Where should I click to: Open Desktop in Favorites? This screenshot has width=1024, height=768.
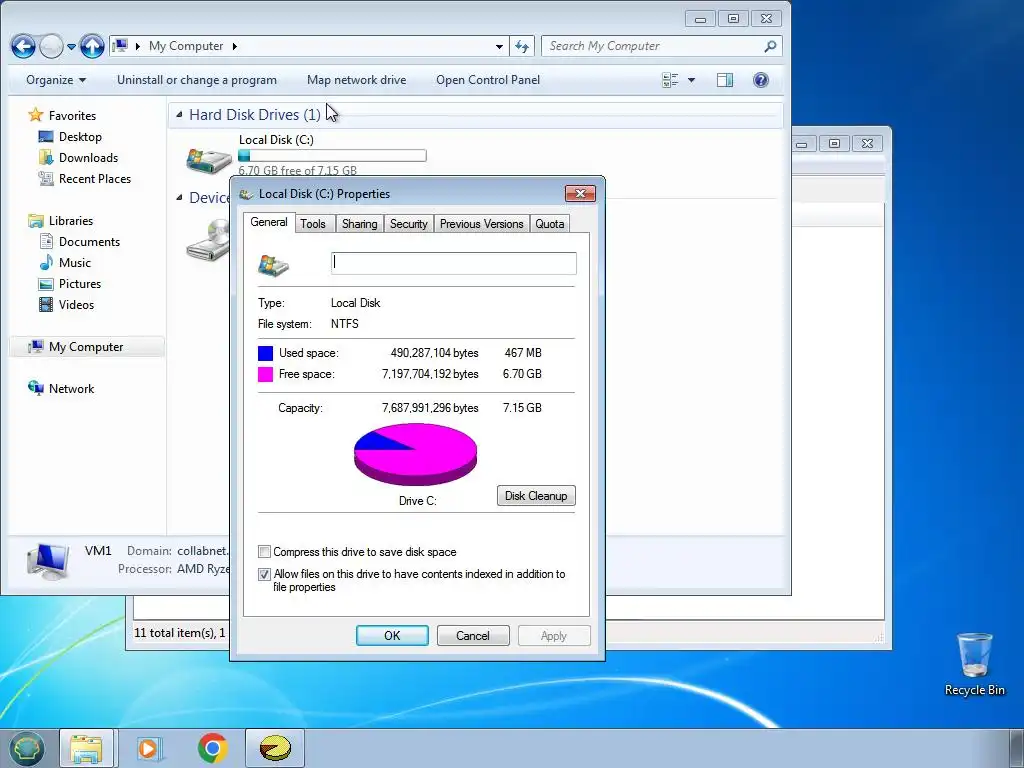[x=80, y=136]
